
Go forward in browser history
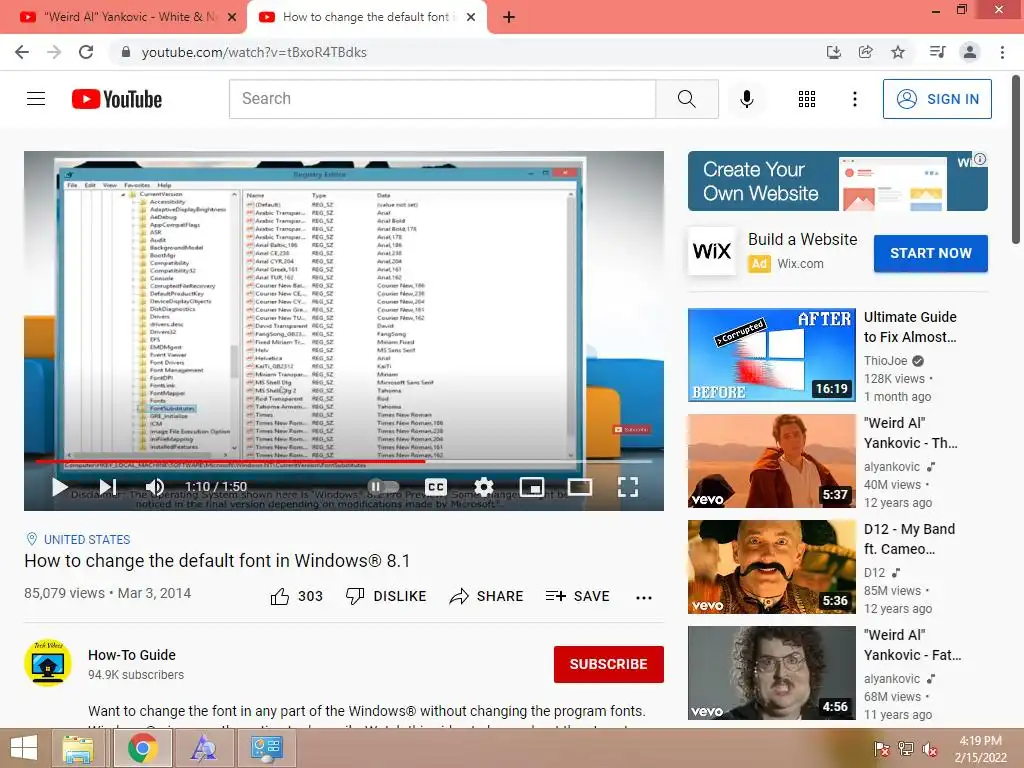[x=54, y=52]
